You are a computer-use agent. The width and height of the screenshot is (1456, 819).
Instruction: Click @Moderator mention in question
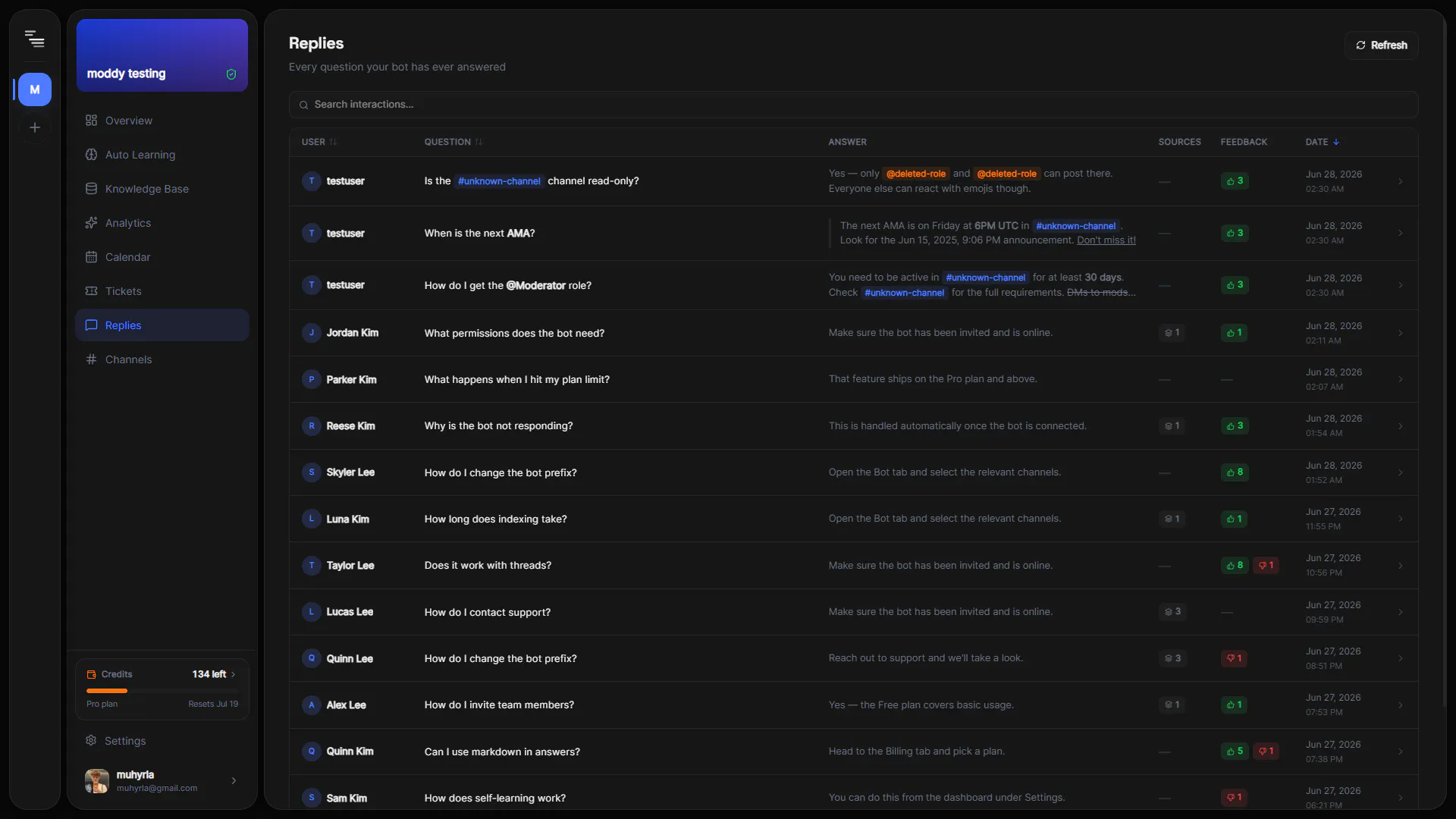(x=535, y=286)
